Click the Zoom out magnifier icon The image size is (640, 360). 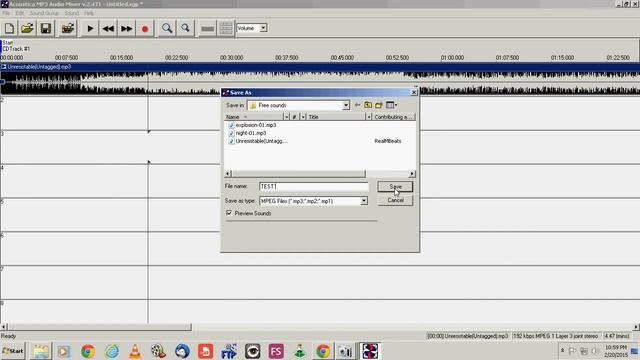tap(185, 28)
